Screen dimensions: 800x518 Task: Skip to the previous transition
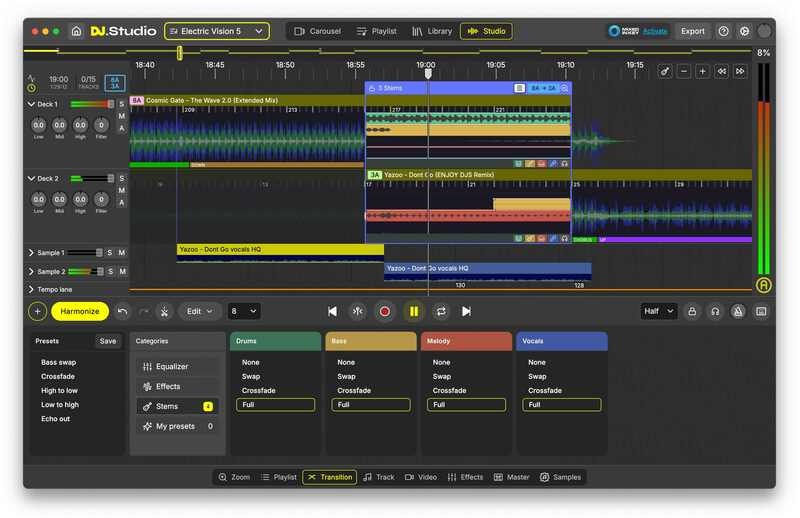pyautogui.click(x=332, y=311)
